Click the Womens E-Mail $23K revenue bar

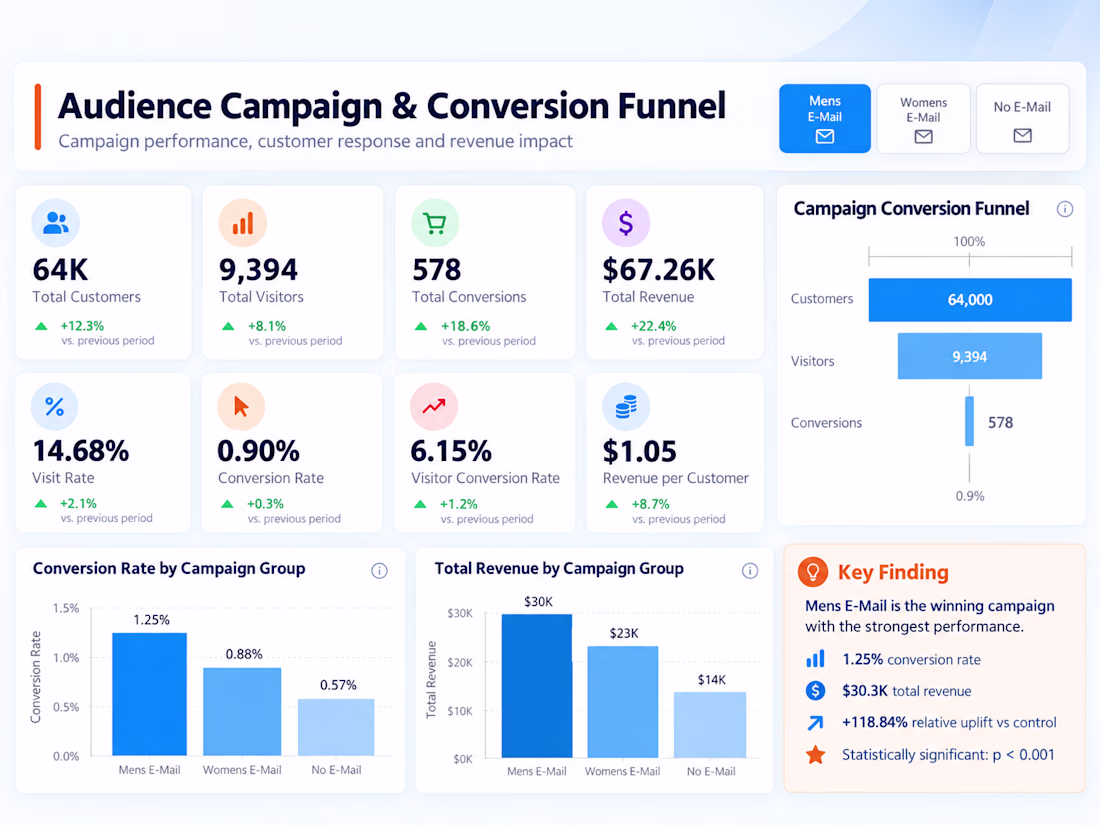pos(623,702)
